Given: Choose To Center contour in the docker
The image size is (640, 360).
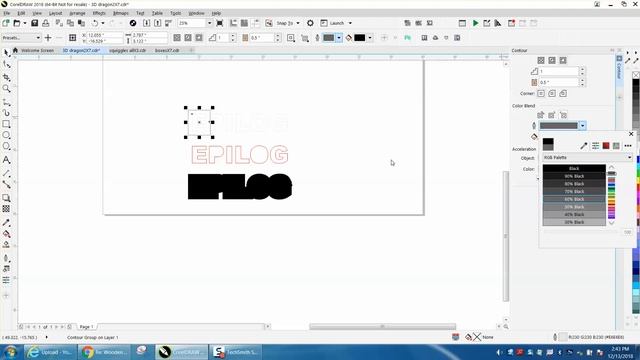Looking at the screenshot, I should click(541, 60).
